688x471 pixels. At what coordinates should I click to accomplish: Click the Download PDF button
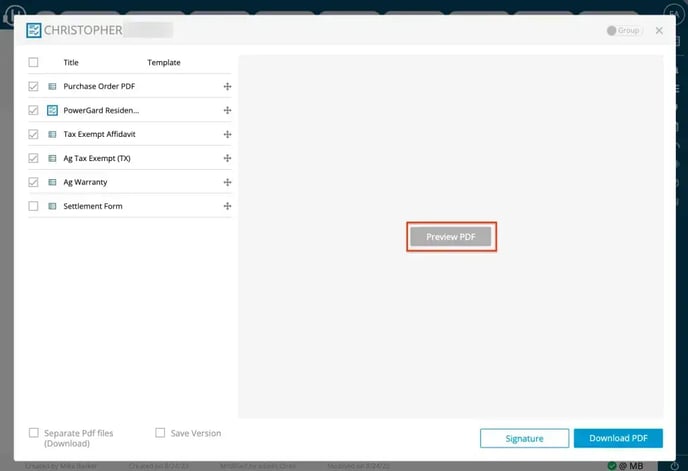617,438
